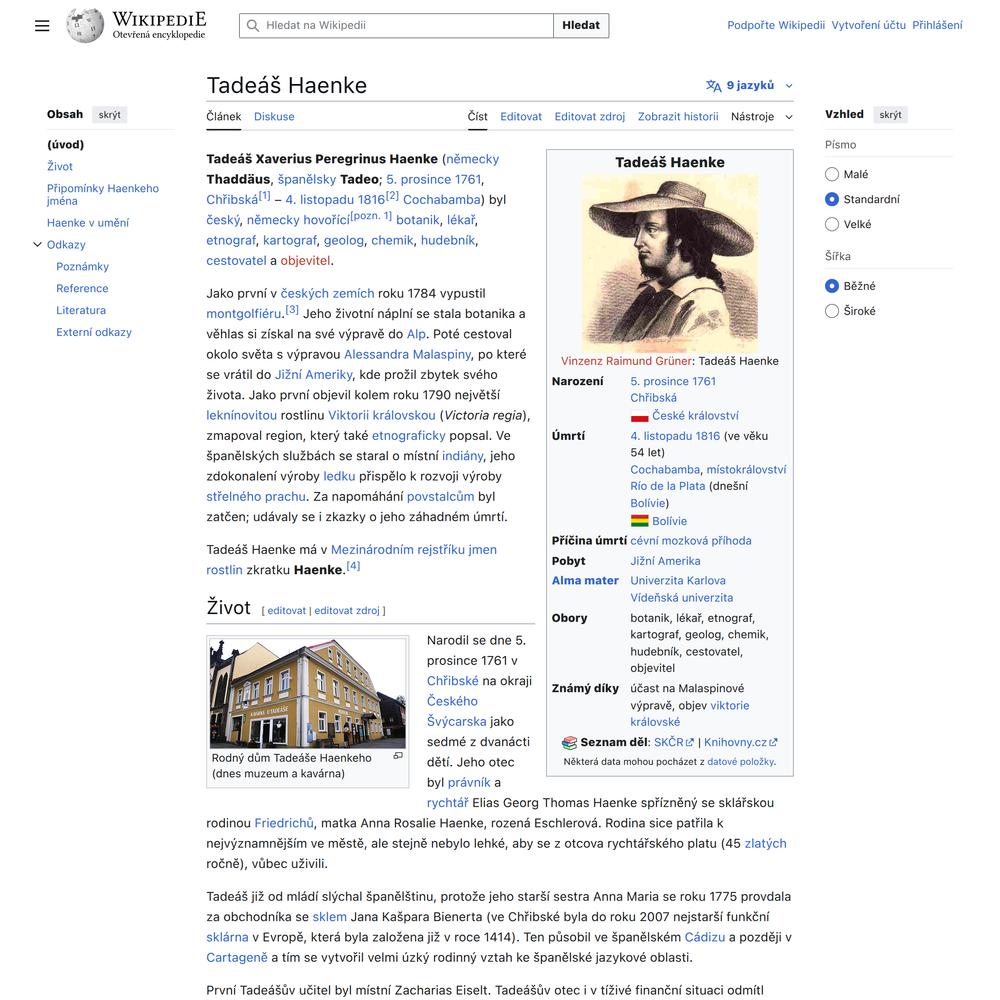Screen dimensions: 1000x1000
Task: Open the Cádizu link
Action: pyautogui.click(x=705, y=938)
